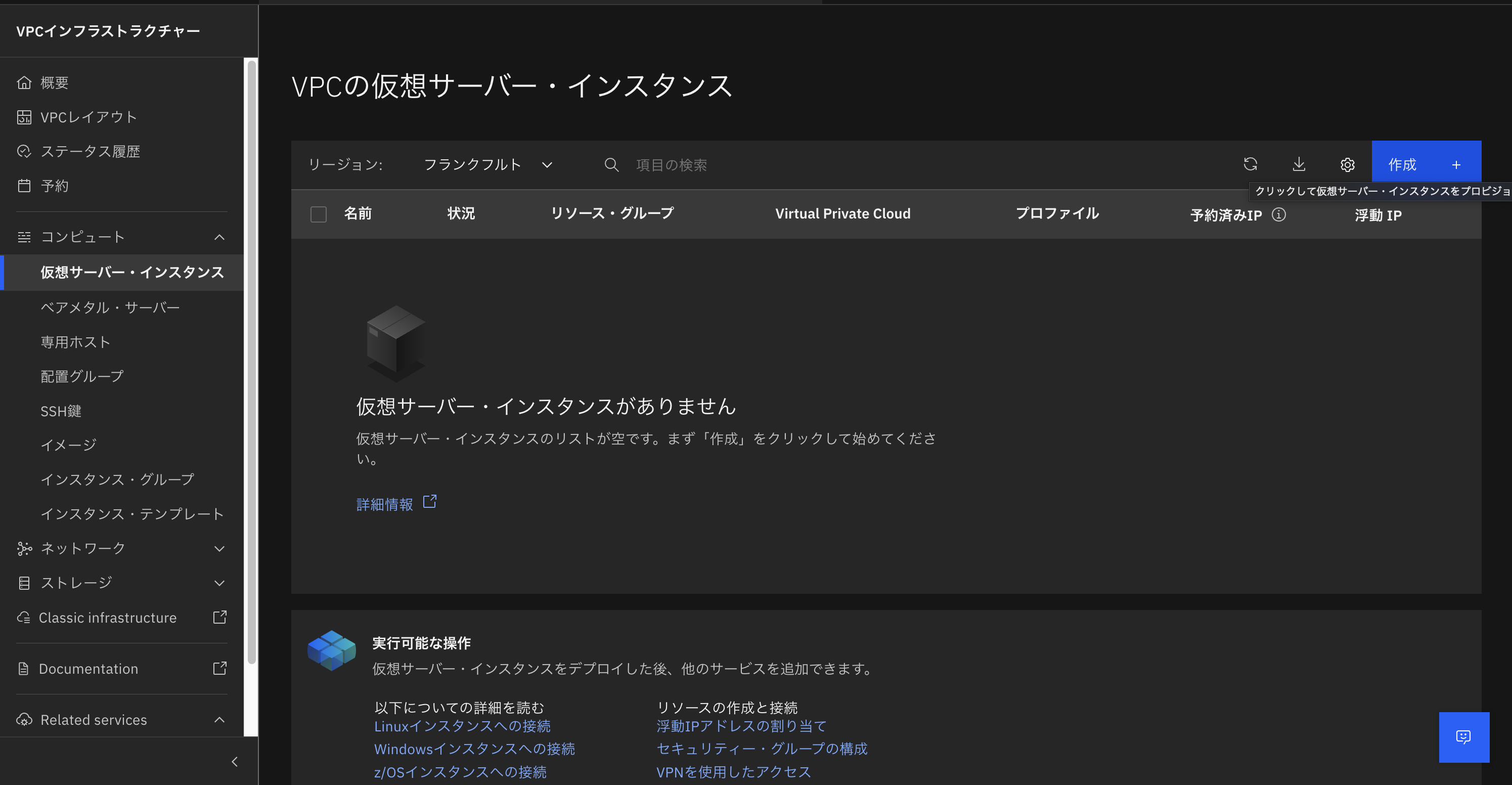
Task: Collapse the sidebar using the bottom arrow
Action: click(x=234, y=762)
